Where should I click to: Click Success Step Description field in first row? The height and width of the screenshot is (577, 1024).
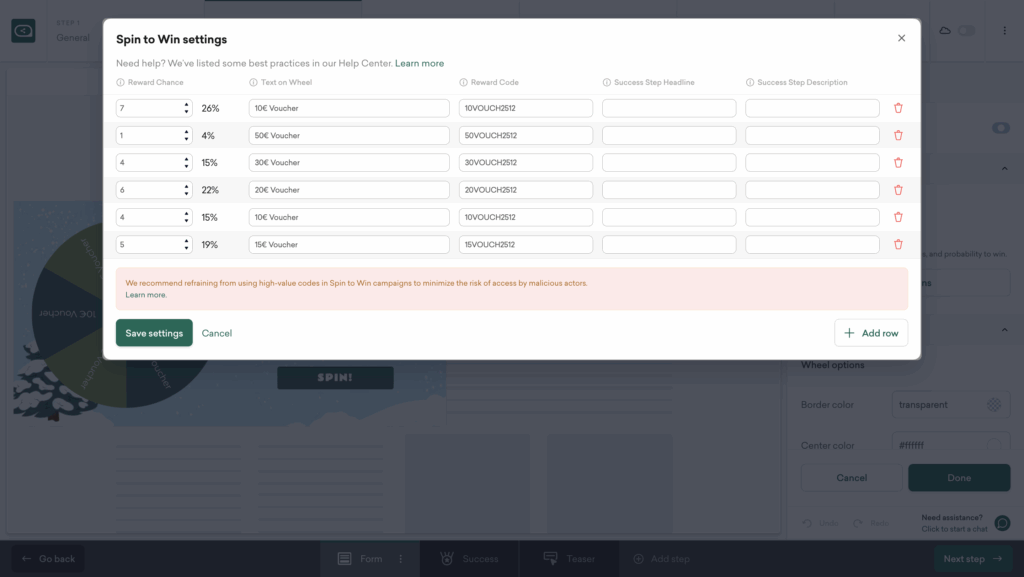pos(812,108)
